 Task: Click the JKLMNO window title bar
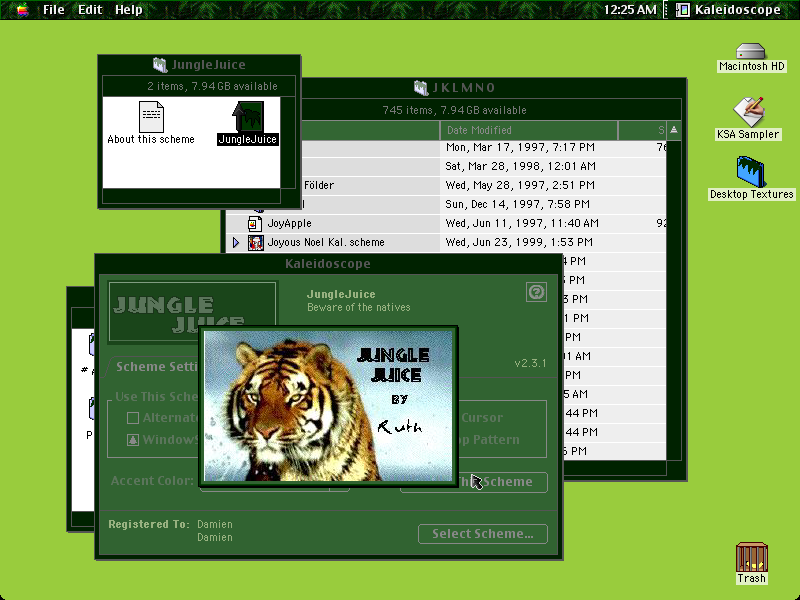[x=494, y=88]
